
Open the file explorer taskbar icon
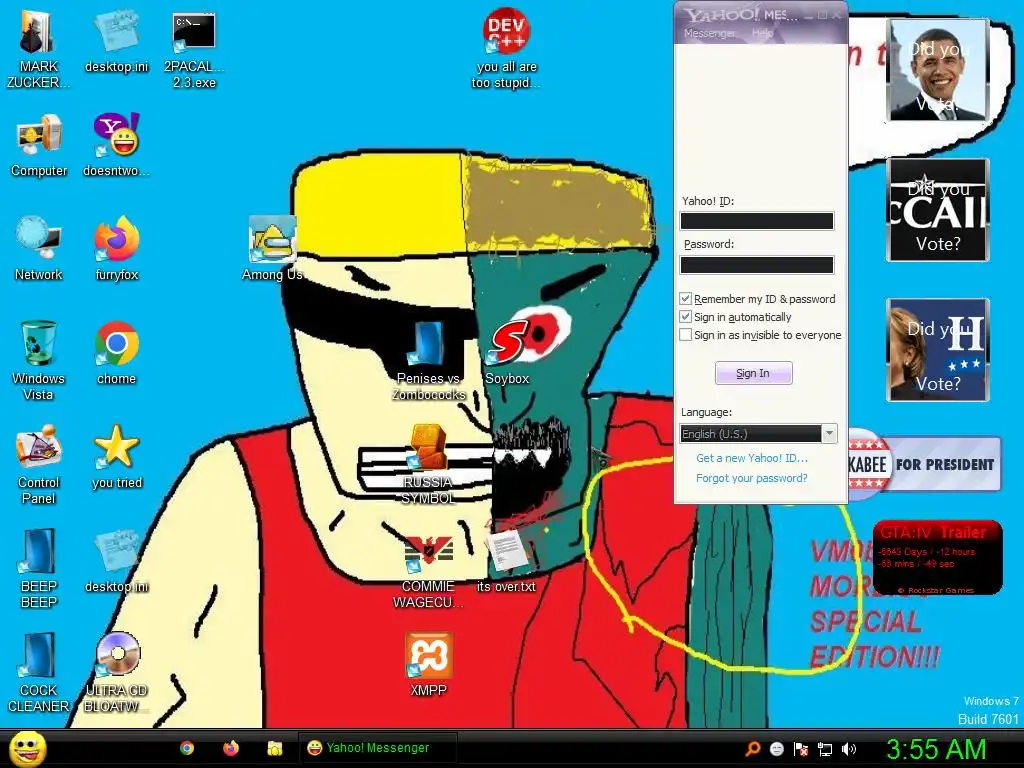[x=274, y=748]
